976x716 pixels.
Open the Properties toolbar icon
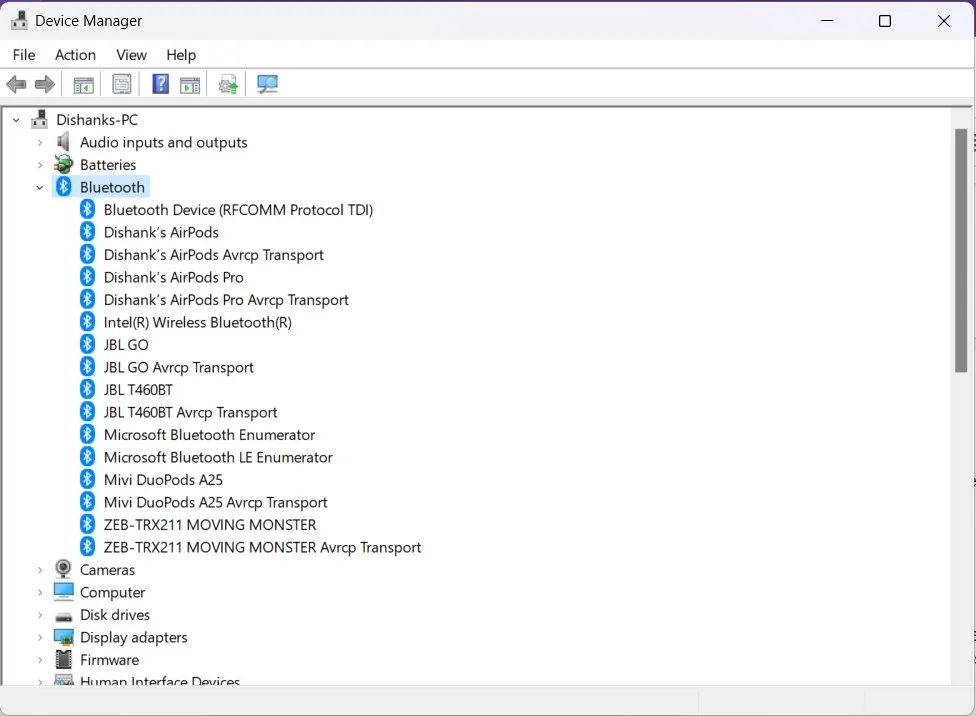pos(122,84)
